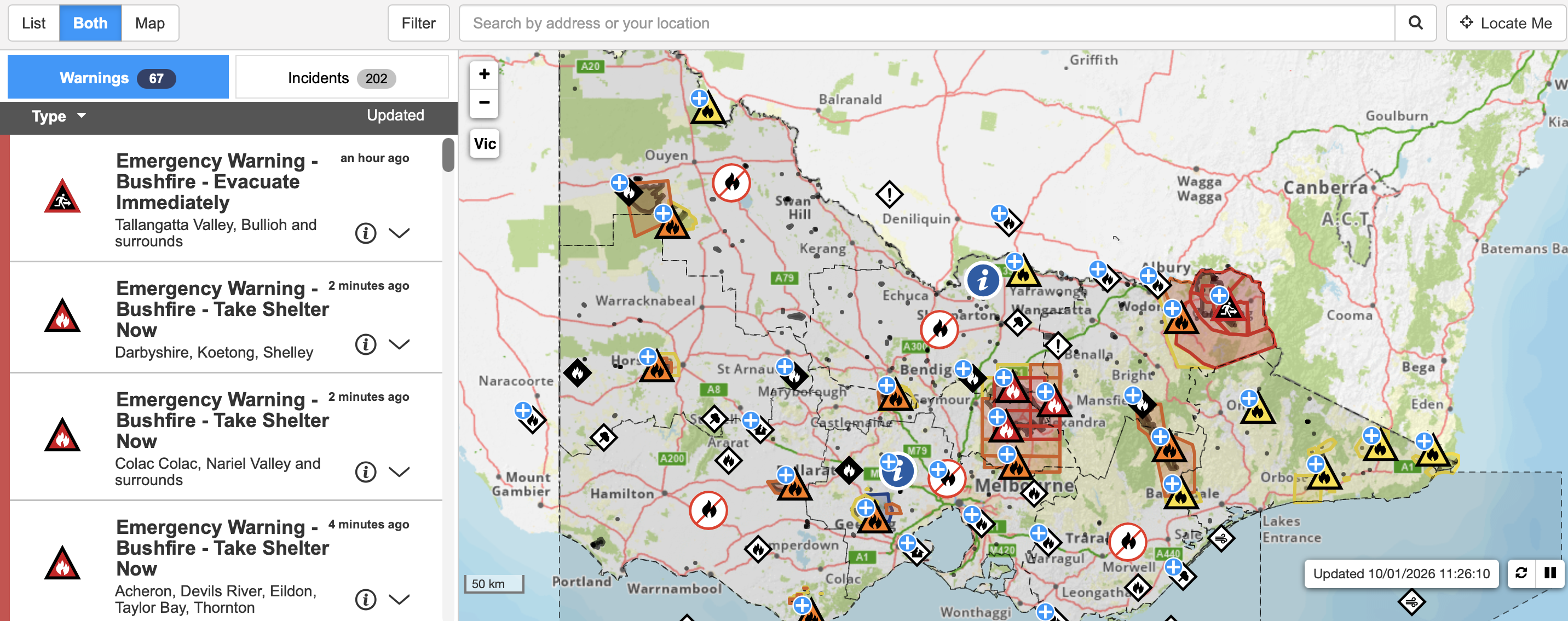The width and height of the screenshot is (1568, 621).
Task: Click the search magnifier icon
Action: 1415,23
